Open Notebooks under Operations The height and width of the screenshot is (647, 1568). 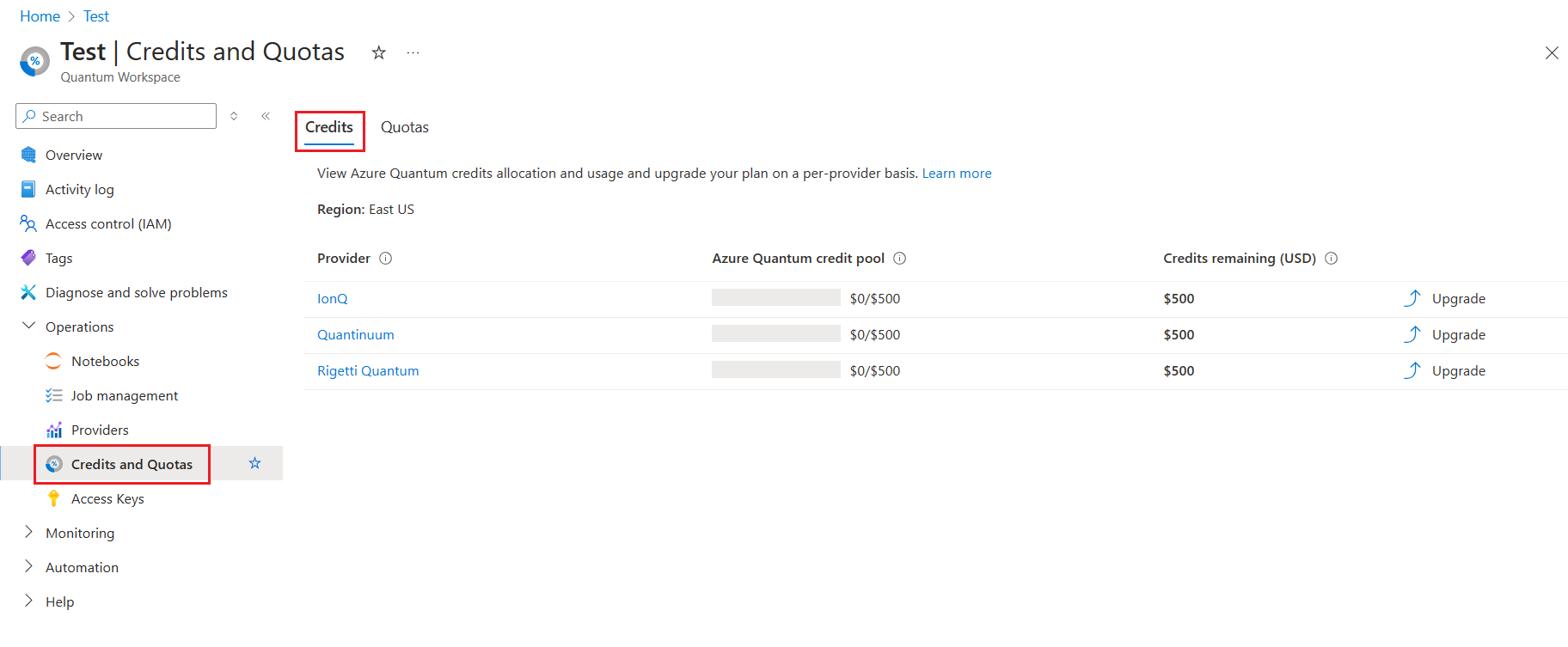pyautogui.click(x=105, y=362)
